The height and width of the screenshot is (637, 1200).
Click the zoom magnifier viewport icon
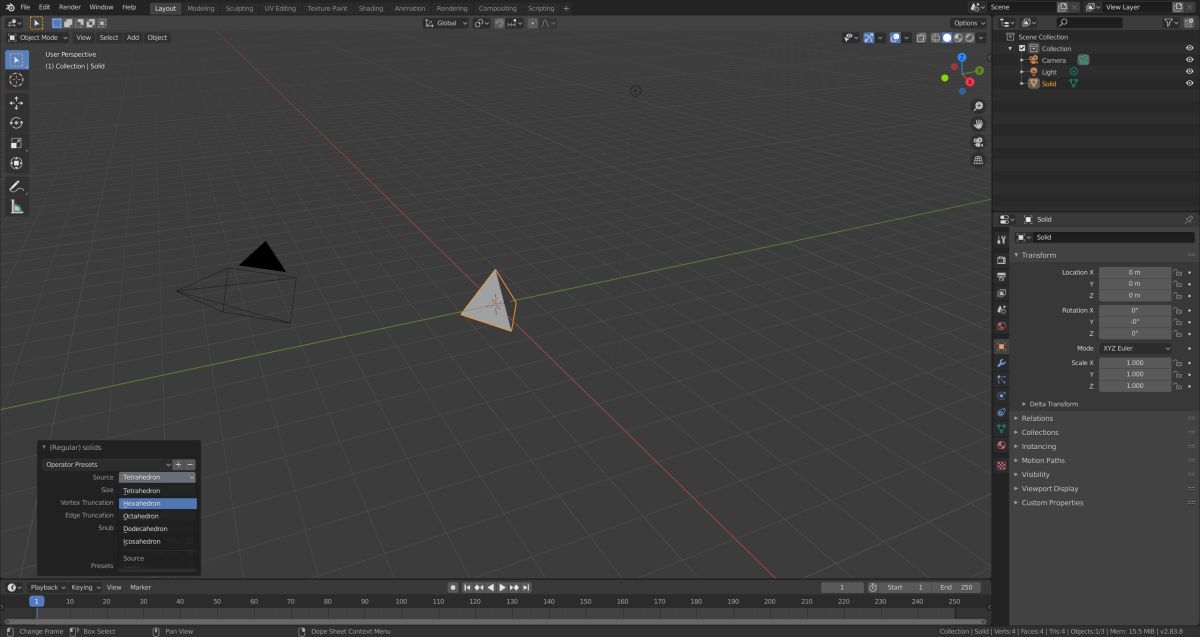[978, 106]
